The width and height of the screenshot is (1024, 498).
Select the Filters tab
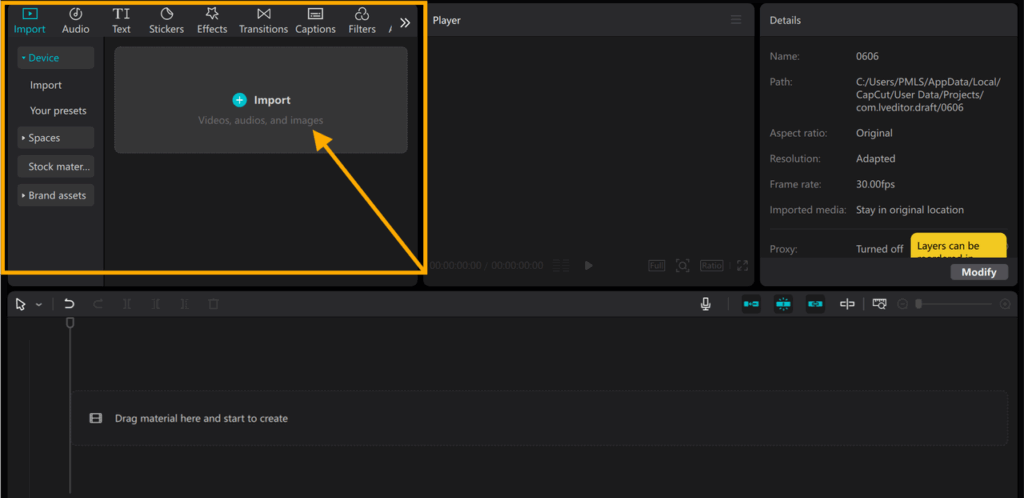pyautogui.click(x=362, y=20)
